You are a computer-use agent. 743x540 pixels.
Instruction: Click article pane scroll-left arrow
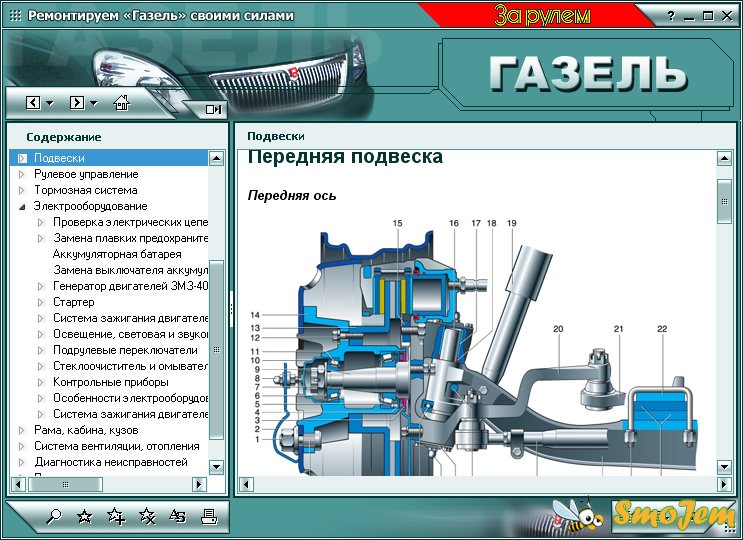[x=246, y=485]
